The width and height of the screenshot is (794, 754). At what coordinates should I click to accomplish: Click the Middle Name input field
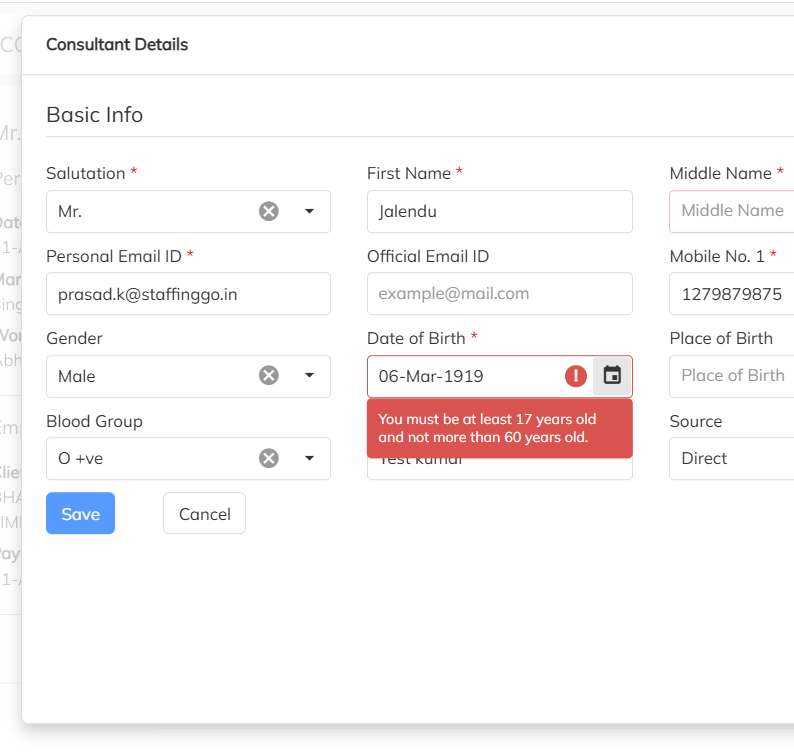pyautogui.click(x=732, y=211)
